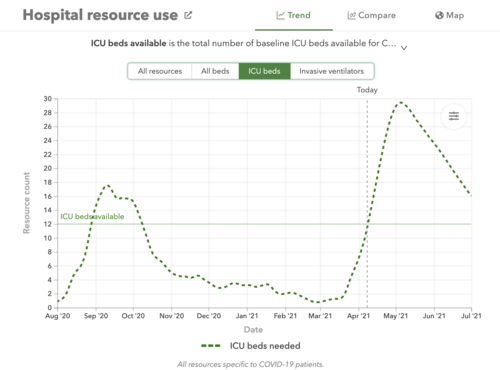Click the '12' y-axis value
The width and height of the screenshot is (500, 370).
point(48,224)
